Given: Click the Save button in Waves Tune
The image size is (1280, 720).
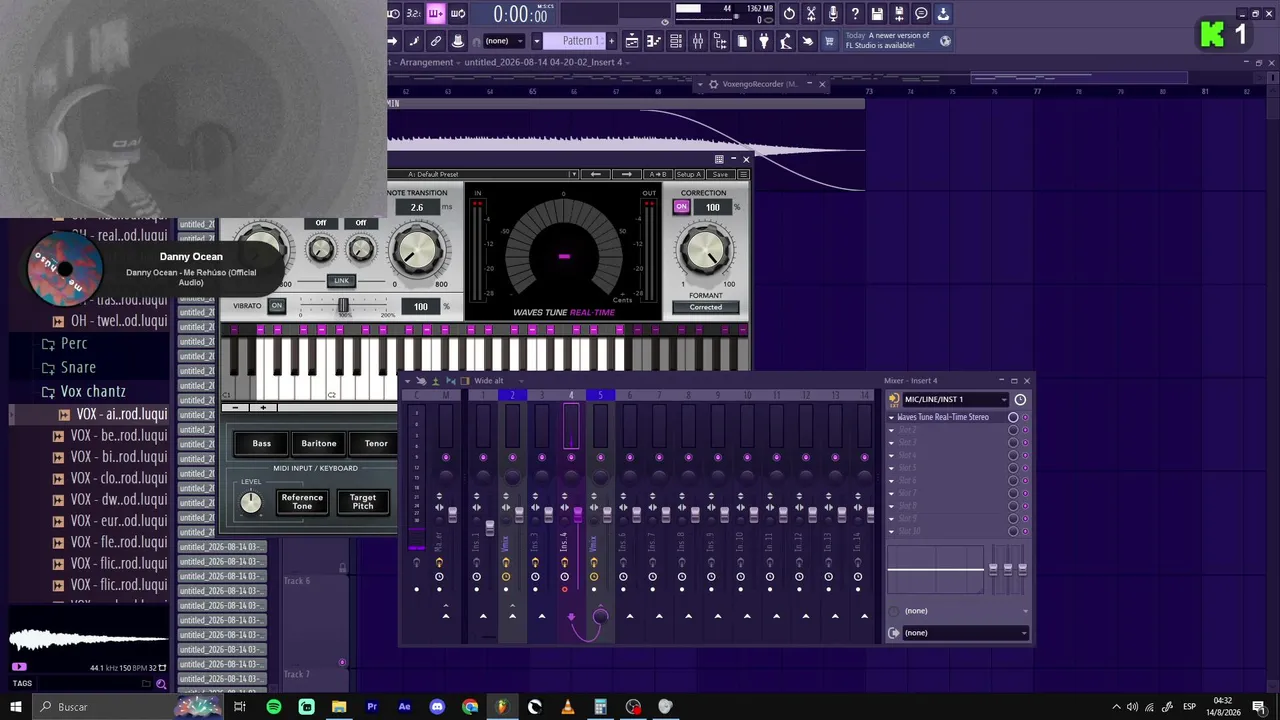Looking at the screenshot, I should (x=720, y=175).
